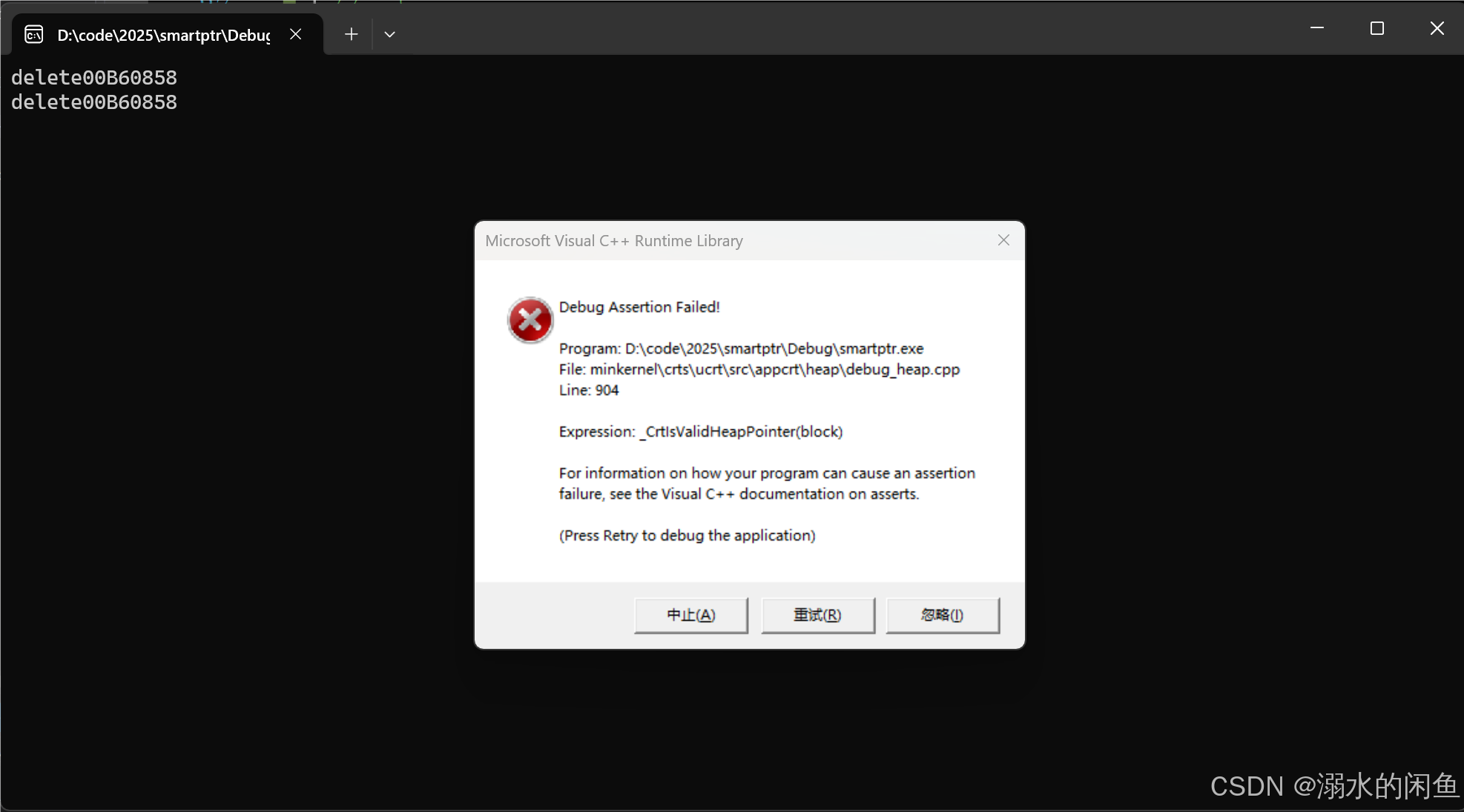Close the smartptr Debug terminal tab

point(295,34)
